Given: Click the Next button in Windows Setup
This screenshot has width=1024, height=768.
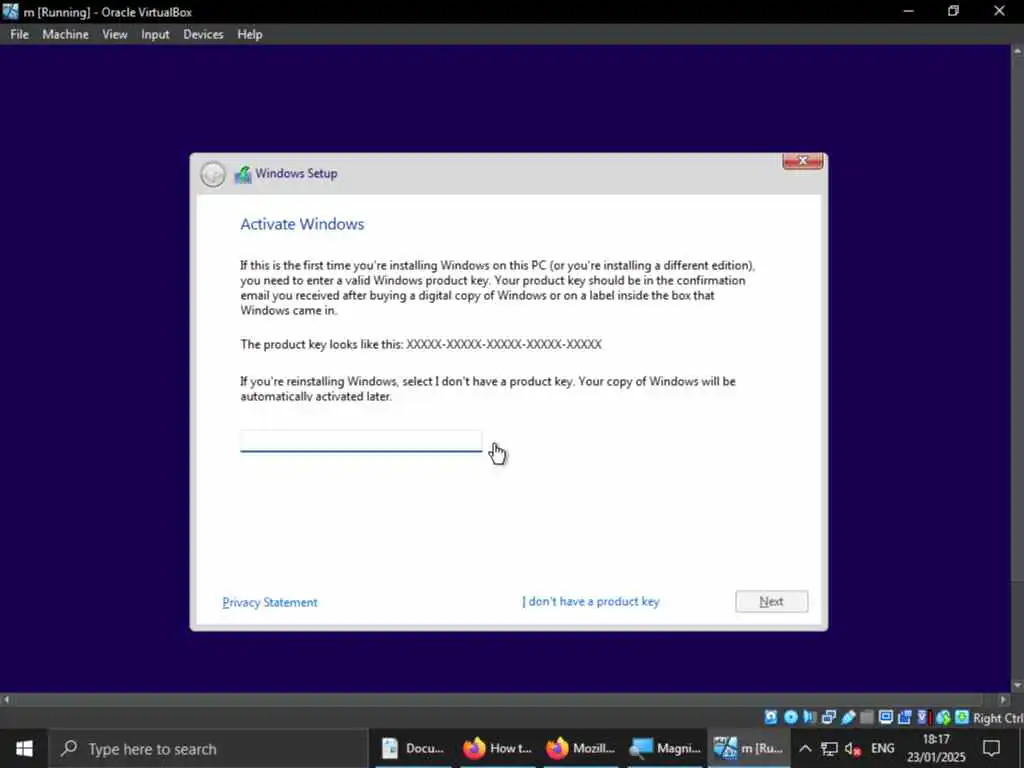Looking at the screenshot, I should pyautogui.click(x=771, y=601).
